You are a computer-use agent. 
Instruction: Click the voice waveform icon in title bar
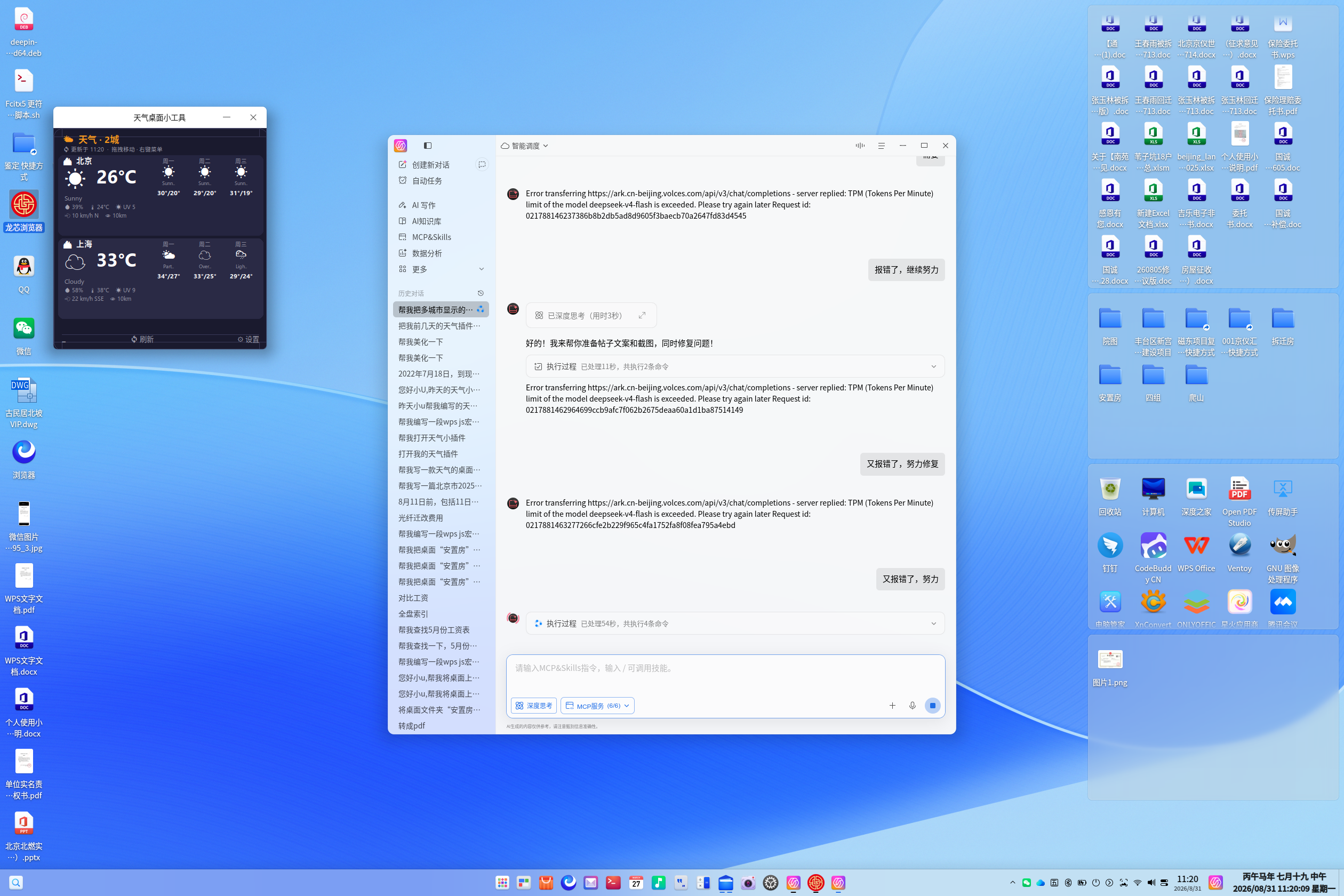pyautogui.click(x=860, y=146)
